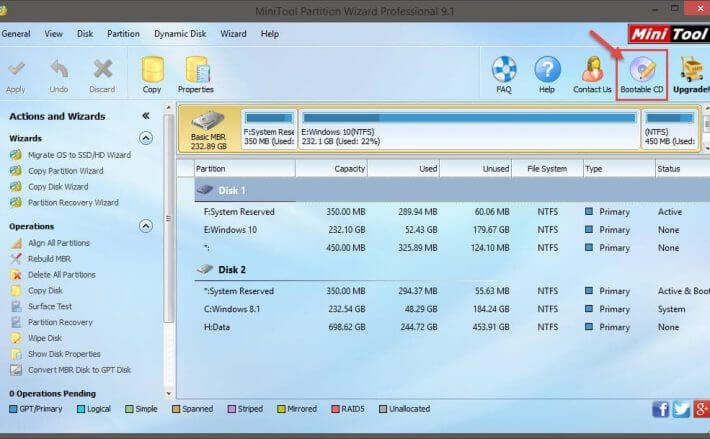Sort by the Partition column header
This screenshot has height=439, width=710.
pyautogui.click(x=245, y=169)
